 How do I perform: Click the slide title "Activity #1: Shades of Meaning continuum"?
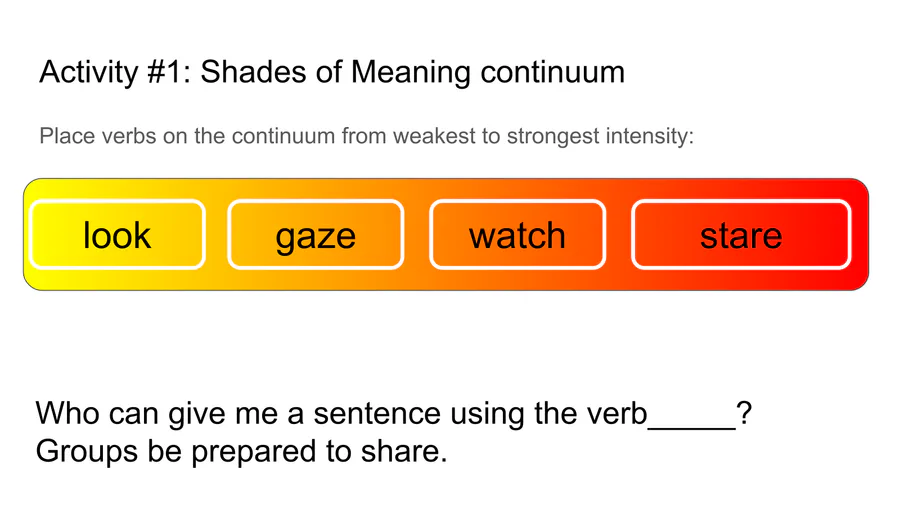tap(332, 72)
